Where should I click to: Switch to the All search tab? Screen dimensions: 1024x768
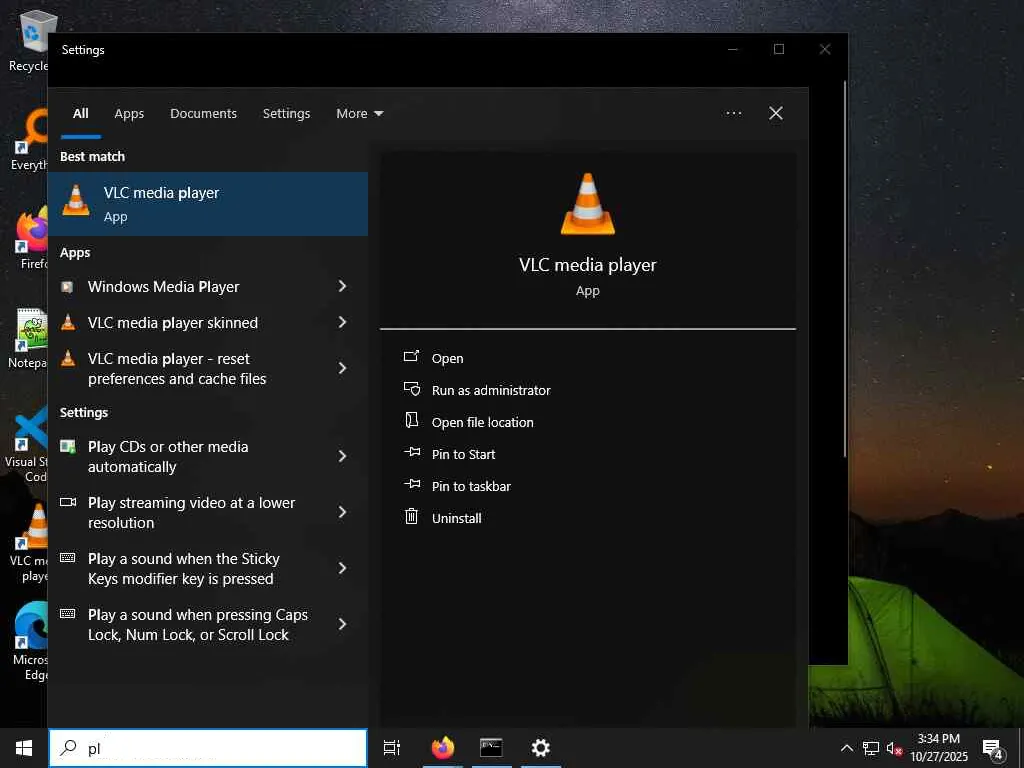81,114
